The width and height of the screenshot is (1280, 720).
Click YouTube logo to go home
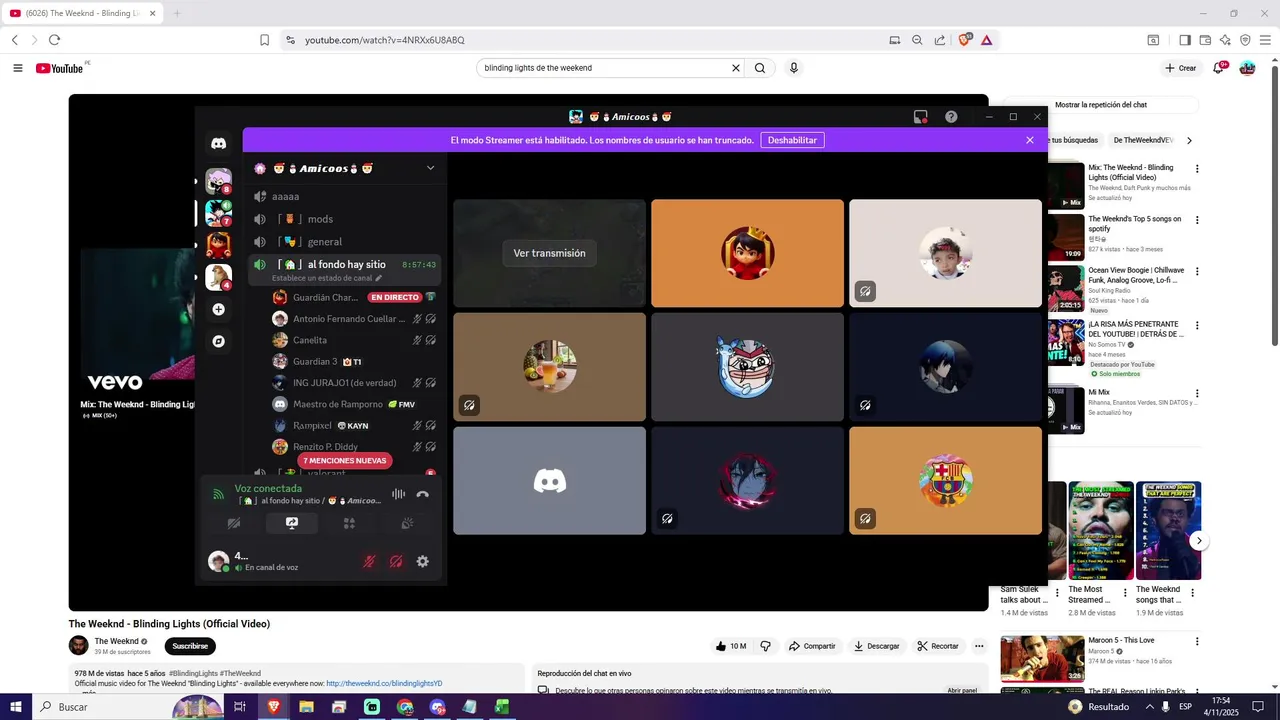tap(60, 68)
